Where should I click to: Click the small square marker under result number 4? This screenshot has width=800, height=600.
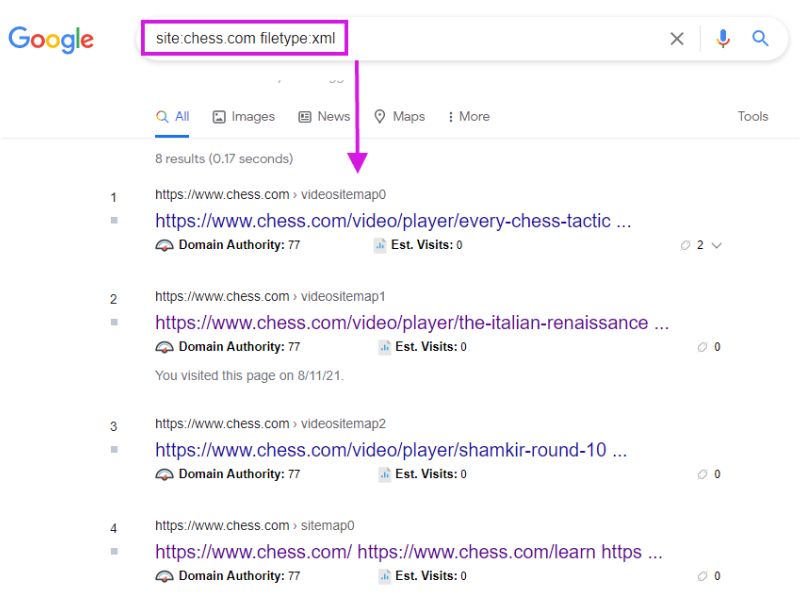[114, 552]
